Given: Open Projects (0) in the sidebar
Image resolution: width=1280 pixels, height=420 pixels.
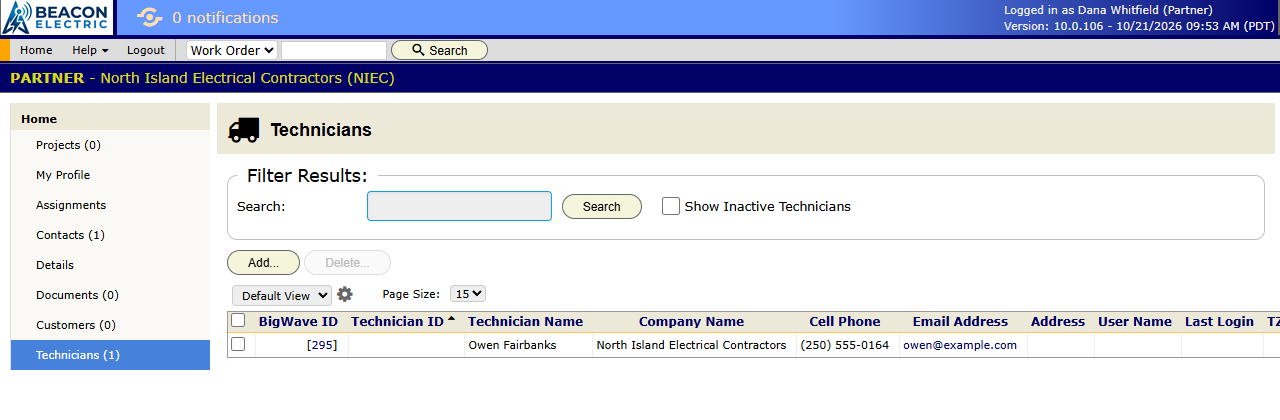Looking at the screenshot, I should tap(110, 145).
